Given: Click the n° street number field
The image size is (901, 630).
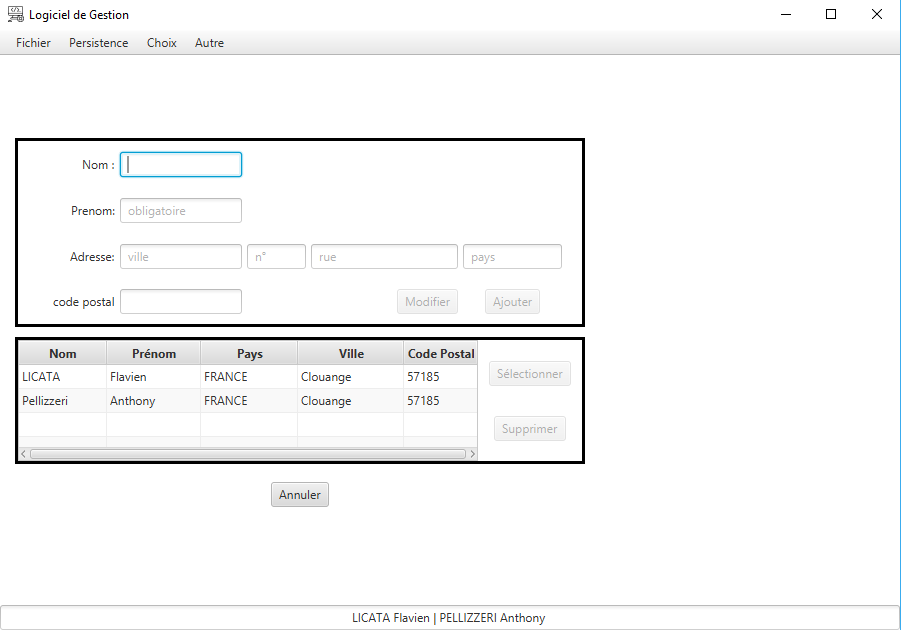Looking at the screenshot, I should (x=276, y=256).
